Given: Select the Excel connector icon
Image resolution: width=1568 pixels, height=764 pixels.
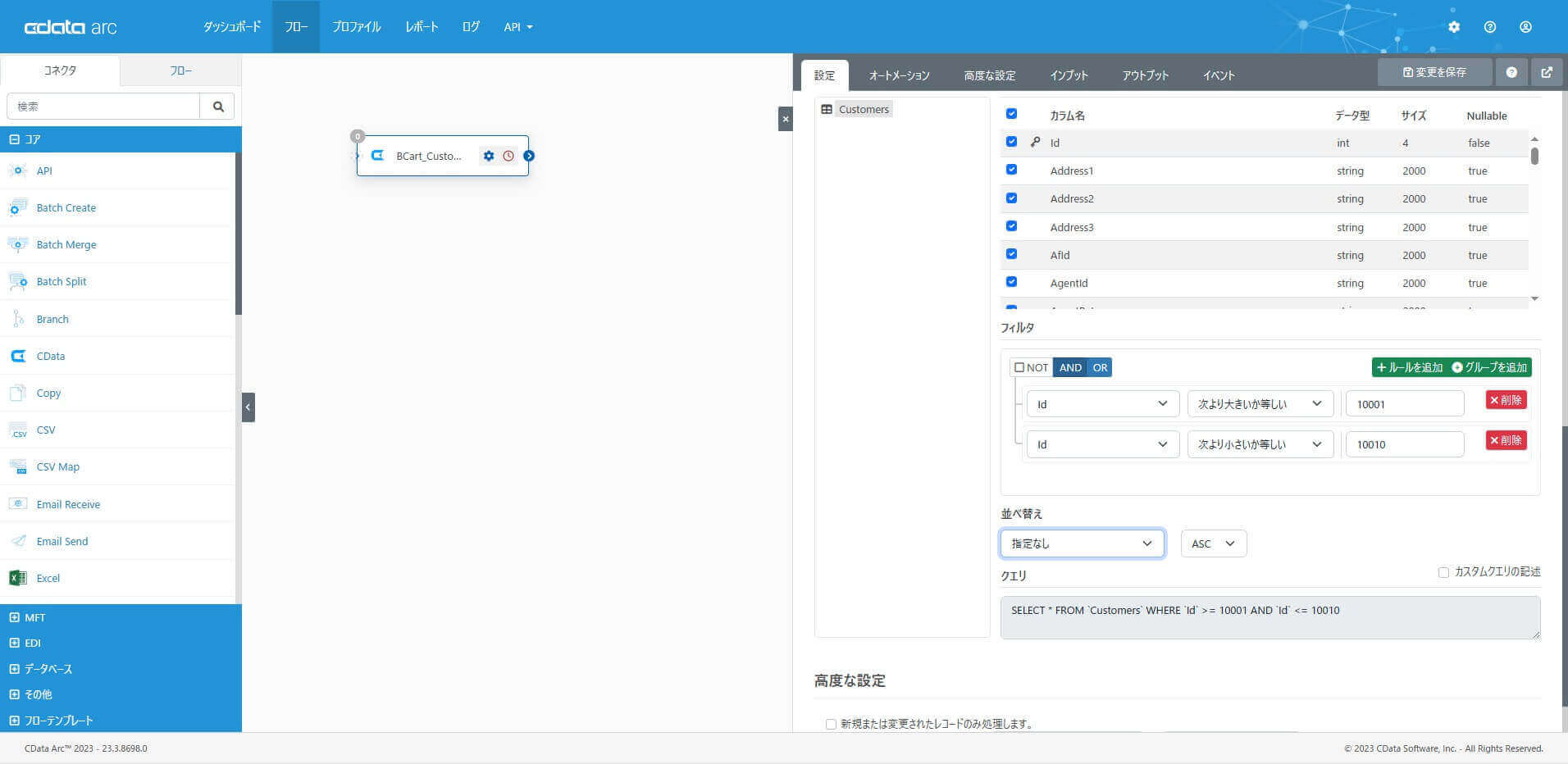Looking at the screenshot, I should (x=17, y=578).
